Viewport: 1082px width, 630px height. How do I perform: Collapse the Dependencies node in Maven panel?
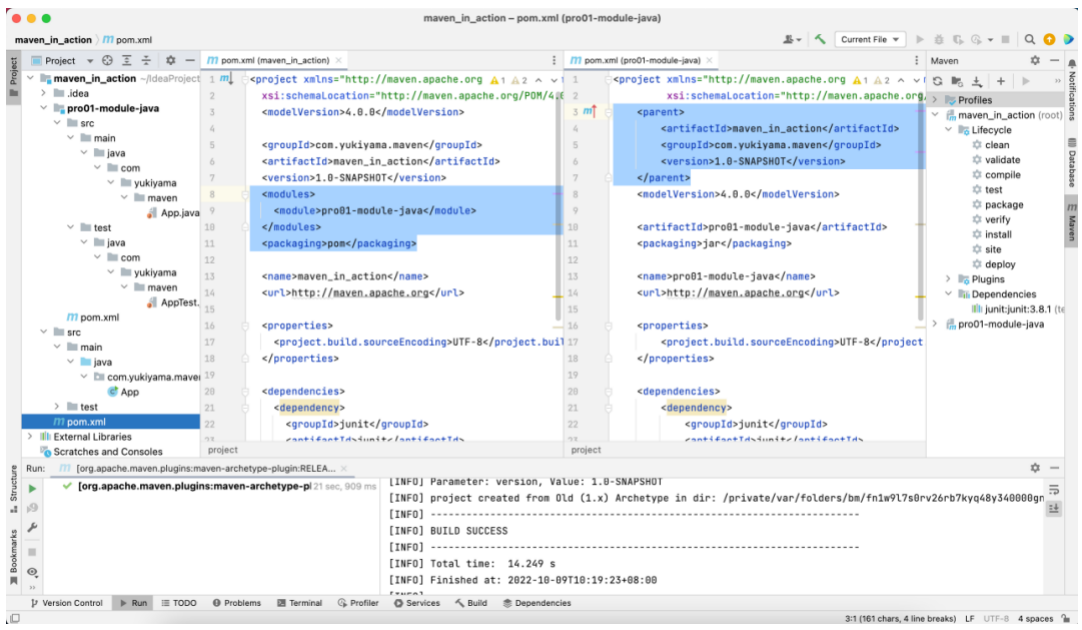(x=949, y=294)
